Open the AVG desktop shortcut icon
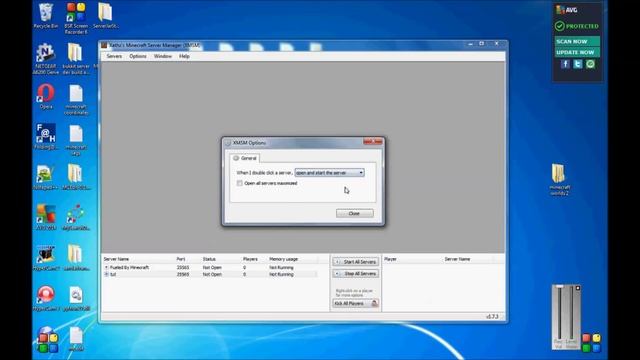Screen dimensions: 640x360 click(x=46, y=218)
